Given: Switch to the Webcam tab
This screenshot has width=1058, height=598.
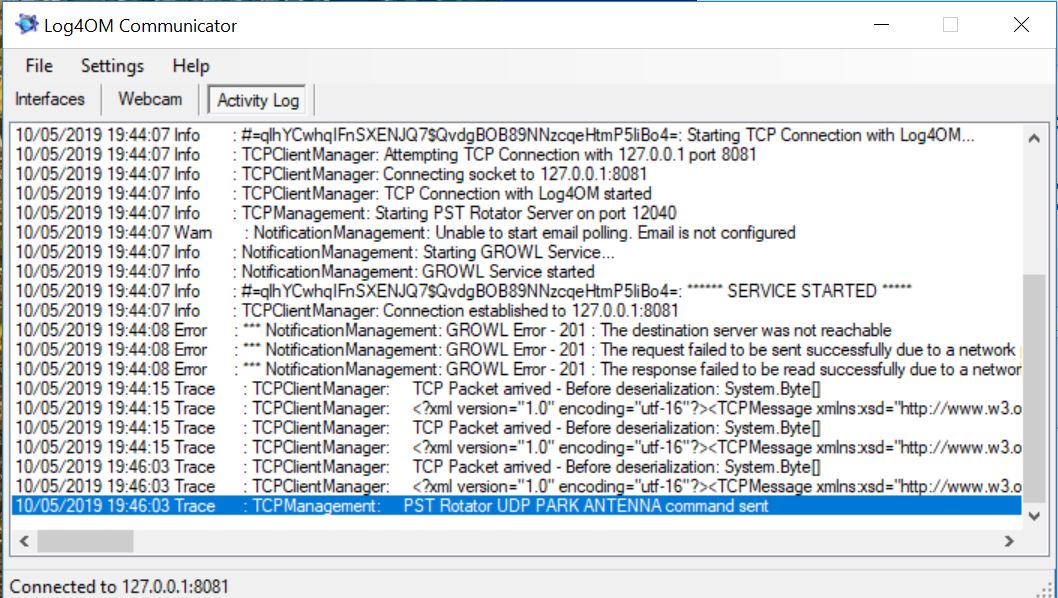Looking at the screenshot, I should click(150, 99).
